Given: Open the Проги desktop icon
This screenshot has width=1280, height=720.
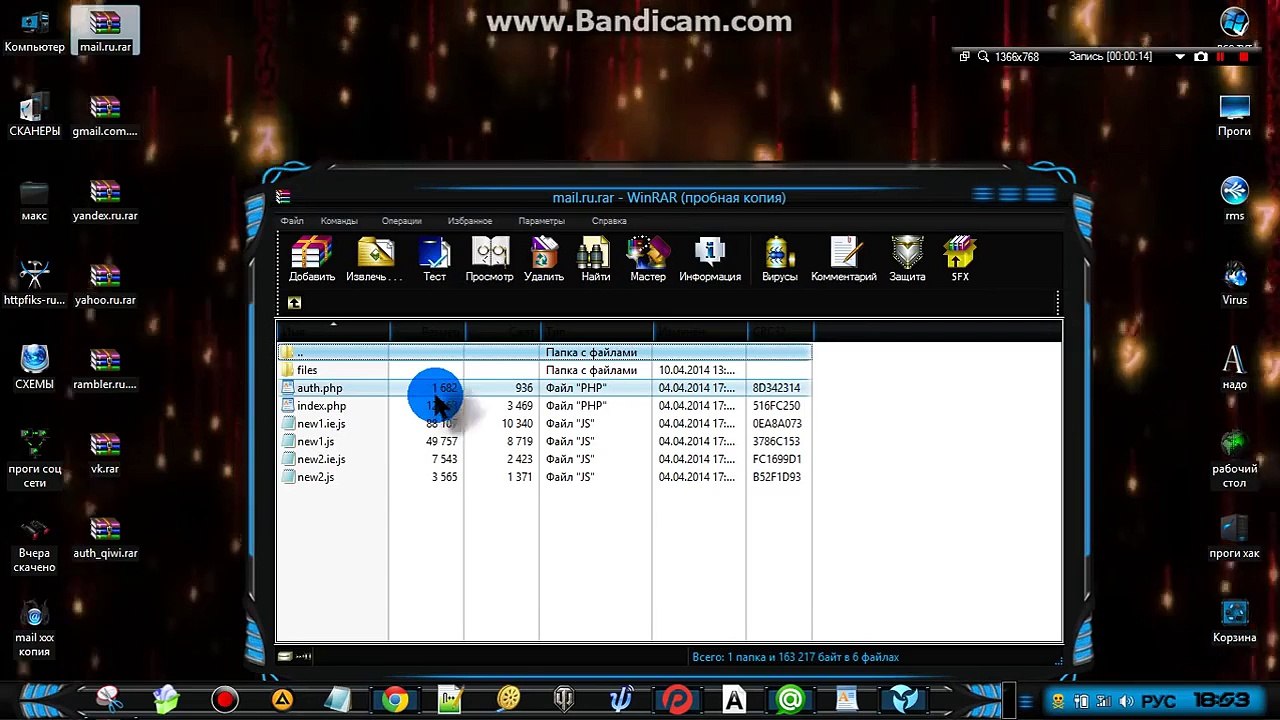Looking at the screenshot, I should pos(1235,116).
